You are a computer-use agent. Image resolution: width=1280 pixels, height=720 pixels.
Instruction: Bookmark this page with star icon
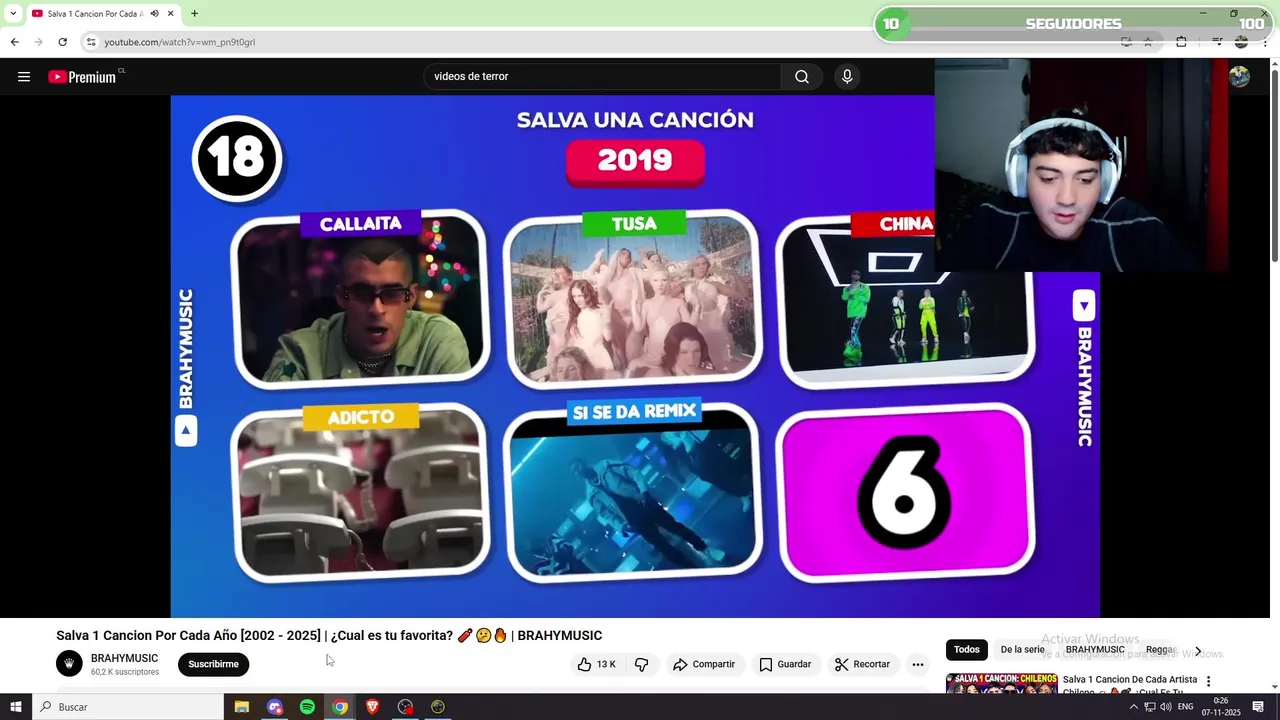pyautogui.click(x=1148, y=42)
